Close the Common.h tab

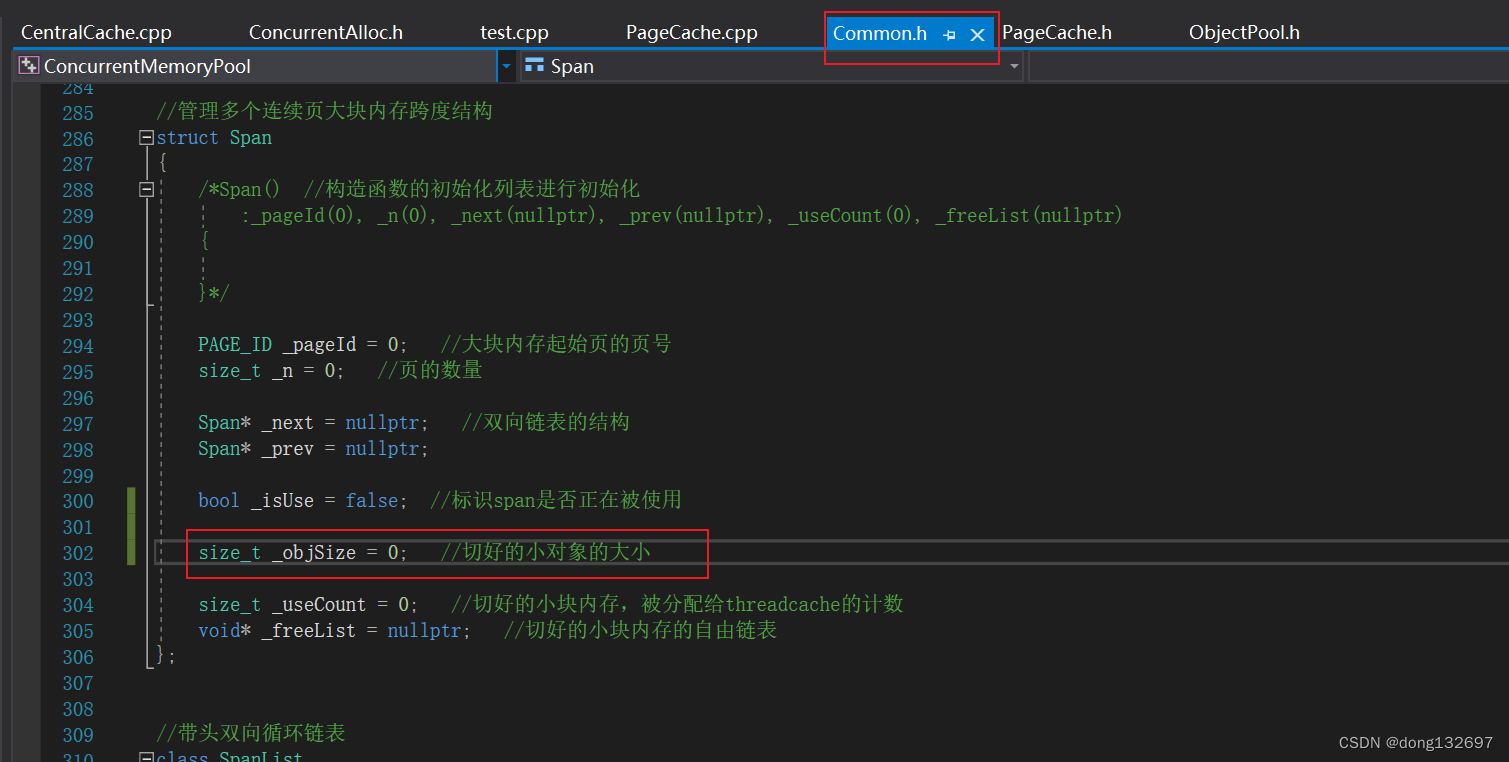(x=977, y=35)
